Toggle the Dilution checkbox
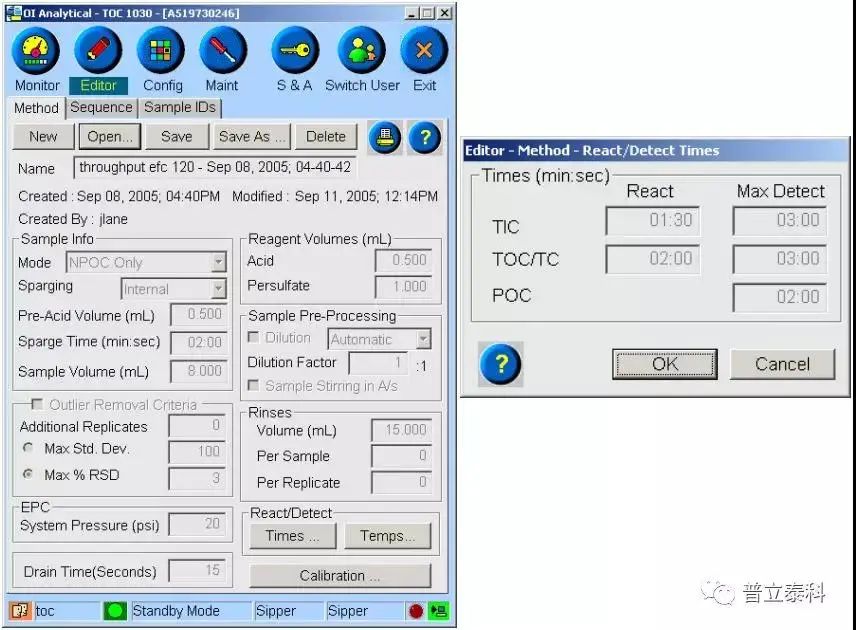The image size is (856, 630). coord(253,337)
